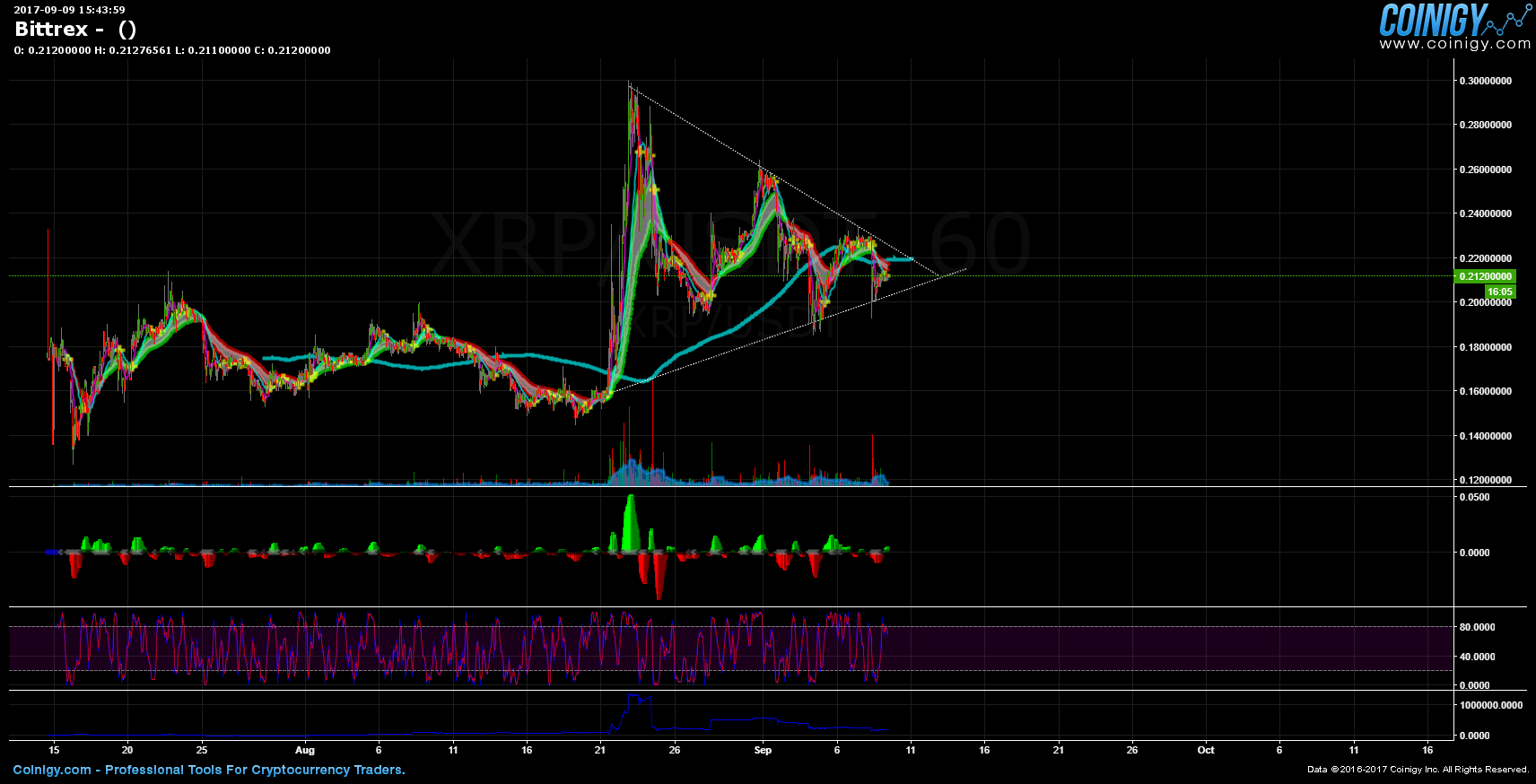Image resolution: width=1536 pixels, height=784 pixels.
Task: Click the 0.24000000 price axis label
Action: coord(1486,213)
